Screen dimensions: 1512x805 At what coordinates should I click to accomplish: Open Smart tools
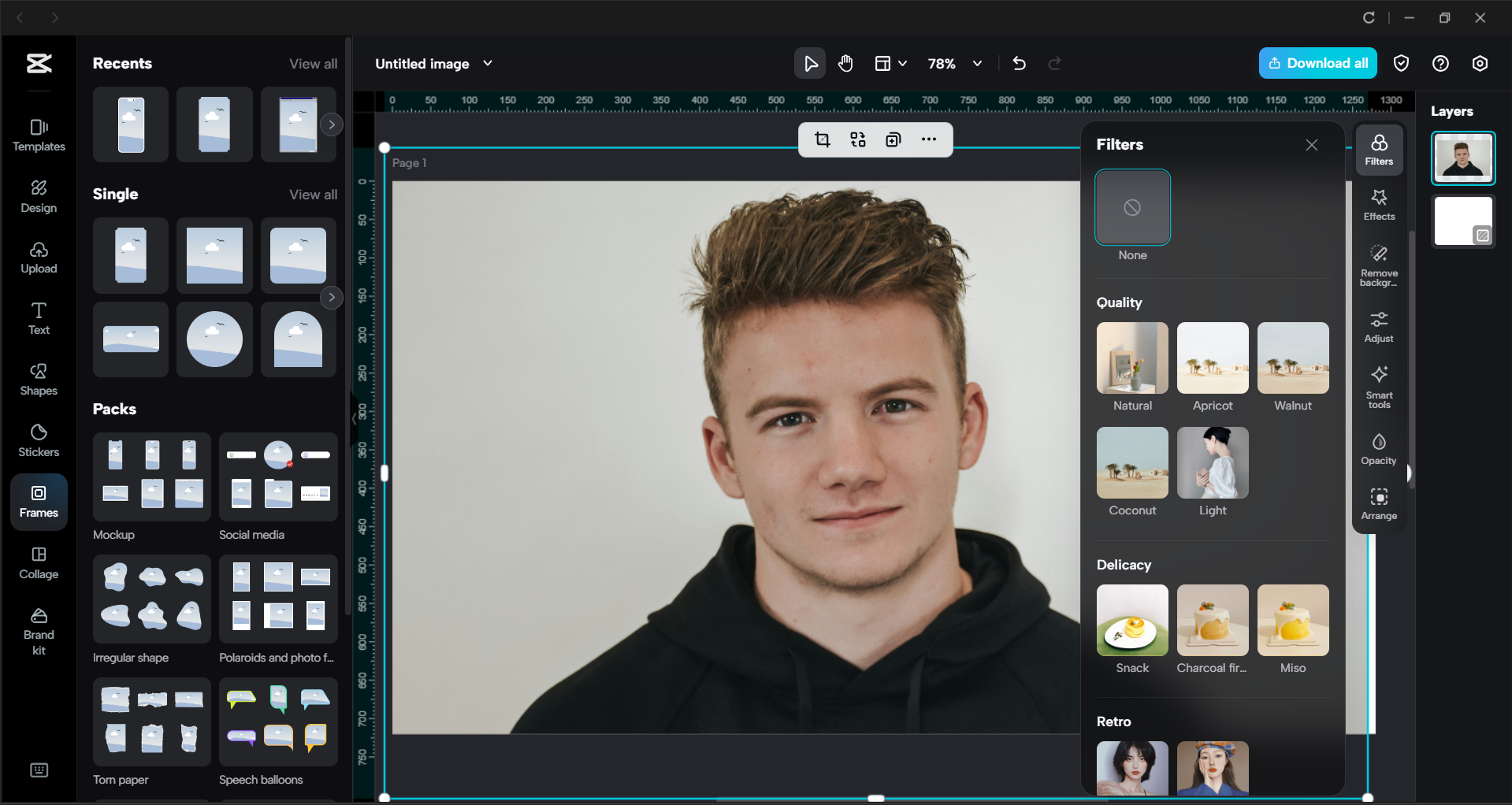[x=1378, y=386]
